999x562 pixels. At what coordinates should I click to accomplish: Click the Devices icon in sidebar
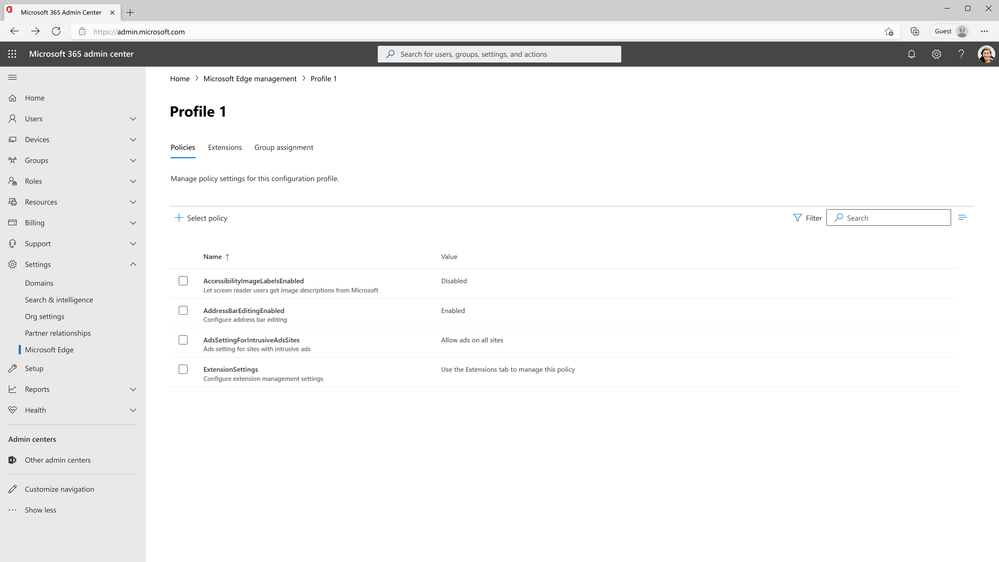point(12,140)
